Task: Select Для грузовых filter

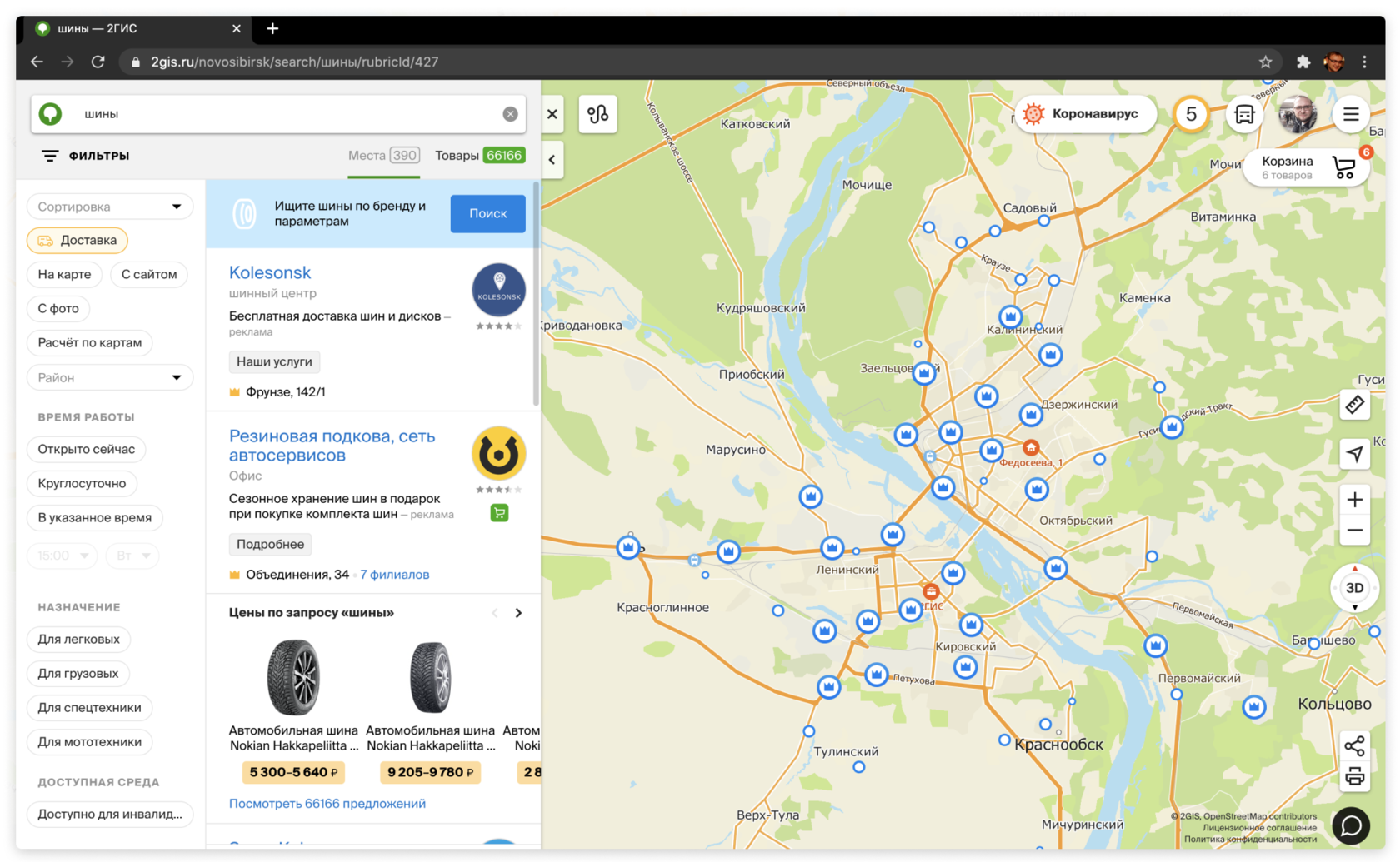Action: coord(78,674)
